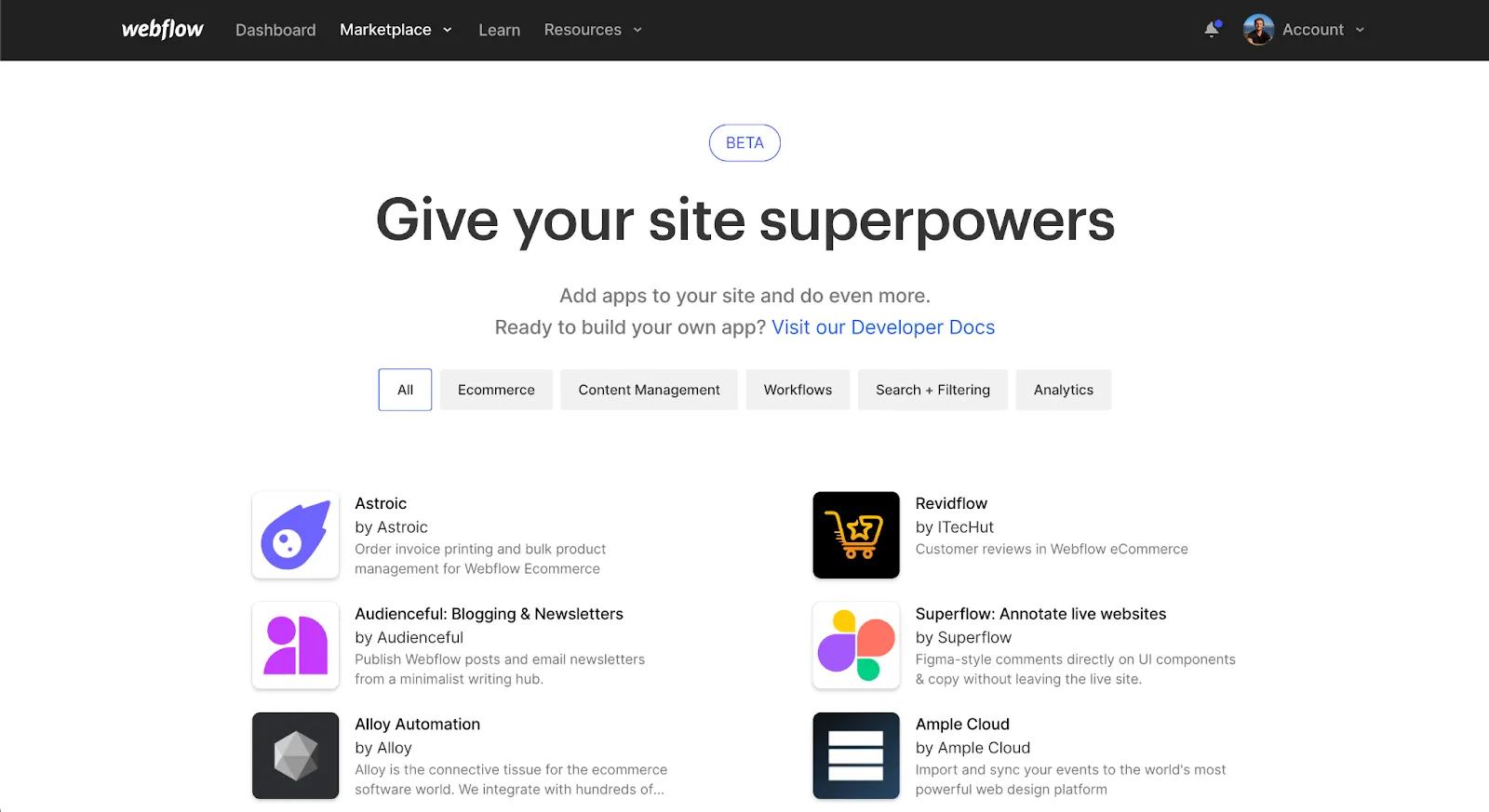Open the Ample Cloud title

962,725
